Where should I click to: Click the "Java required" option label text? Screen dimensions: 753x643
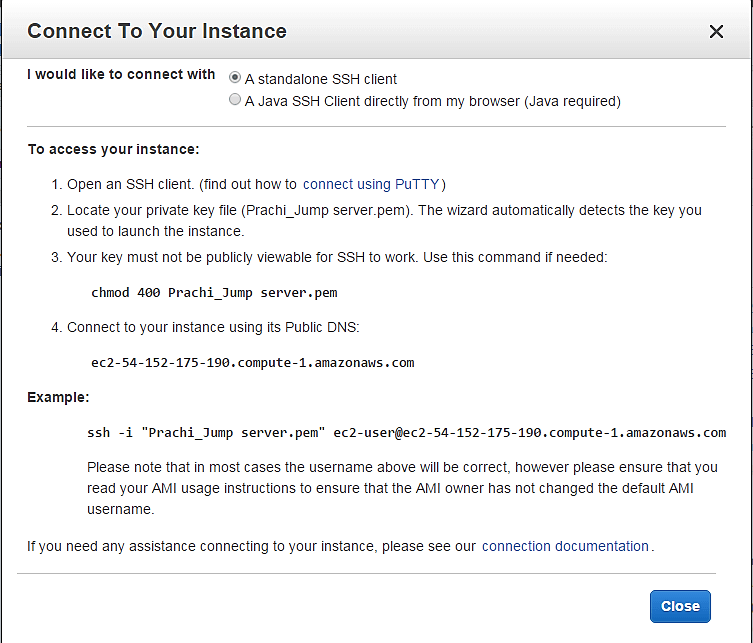coord(432,101)
